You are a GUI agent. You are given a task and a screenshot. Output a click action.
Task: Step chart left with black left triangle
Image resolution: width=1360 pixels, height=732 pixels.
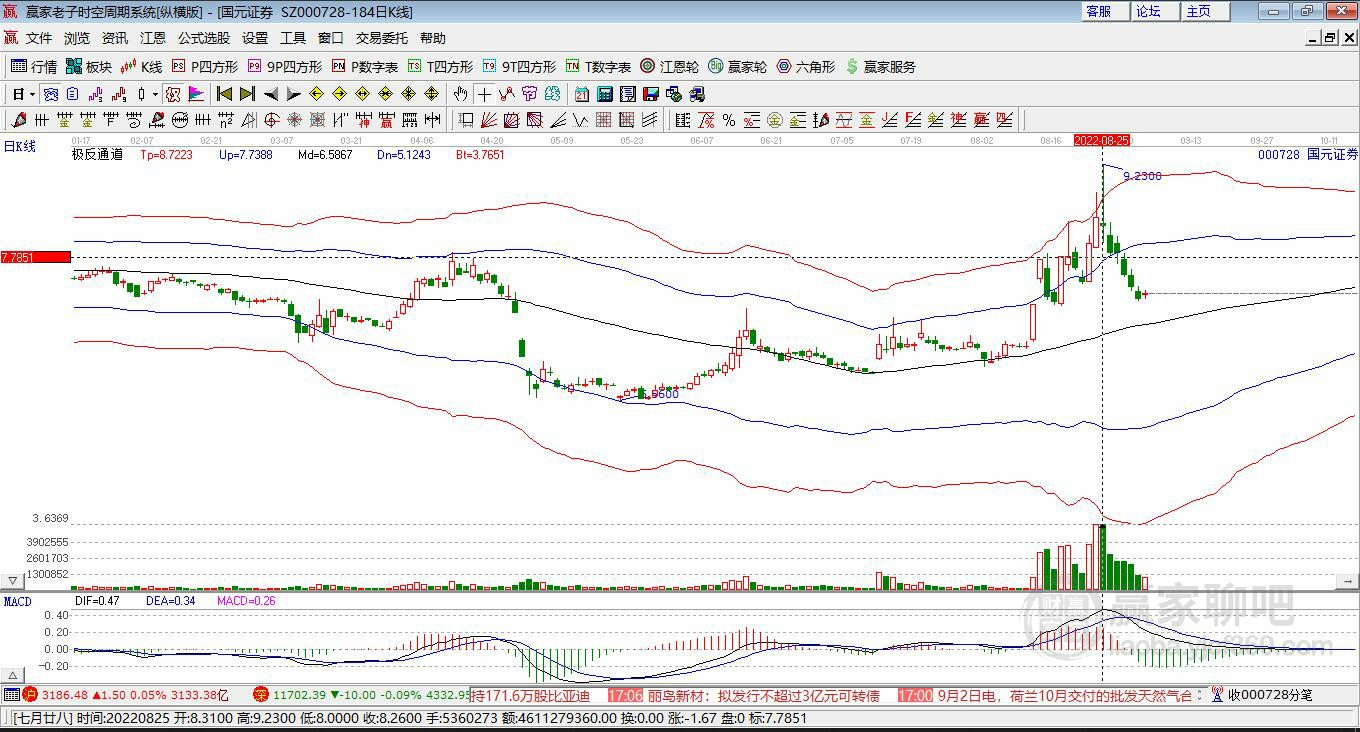click(x=271, y=94)
